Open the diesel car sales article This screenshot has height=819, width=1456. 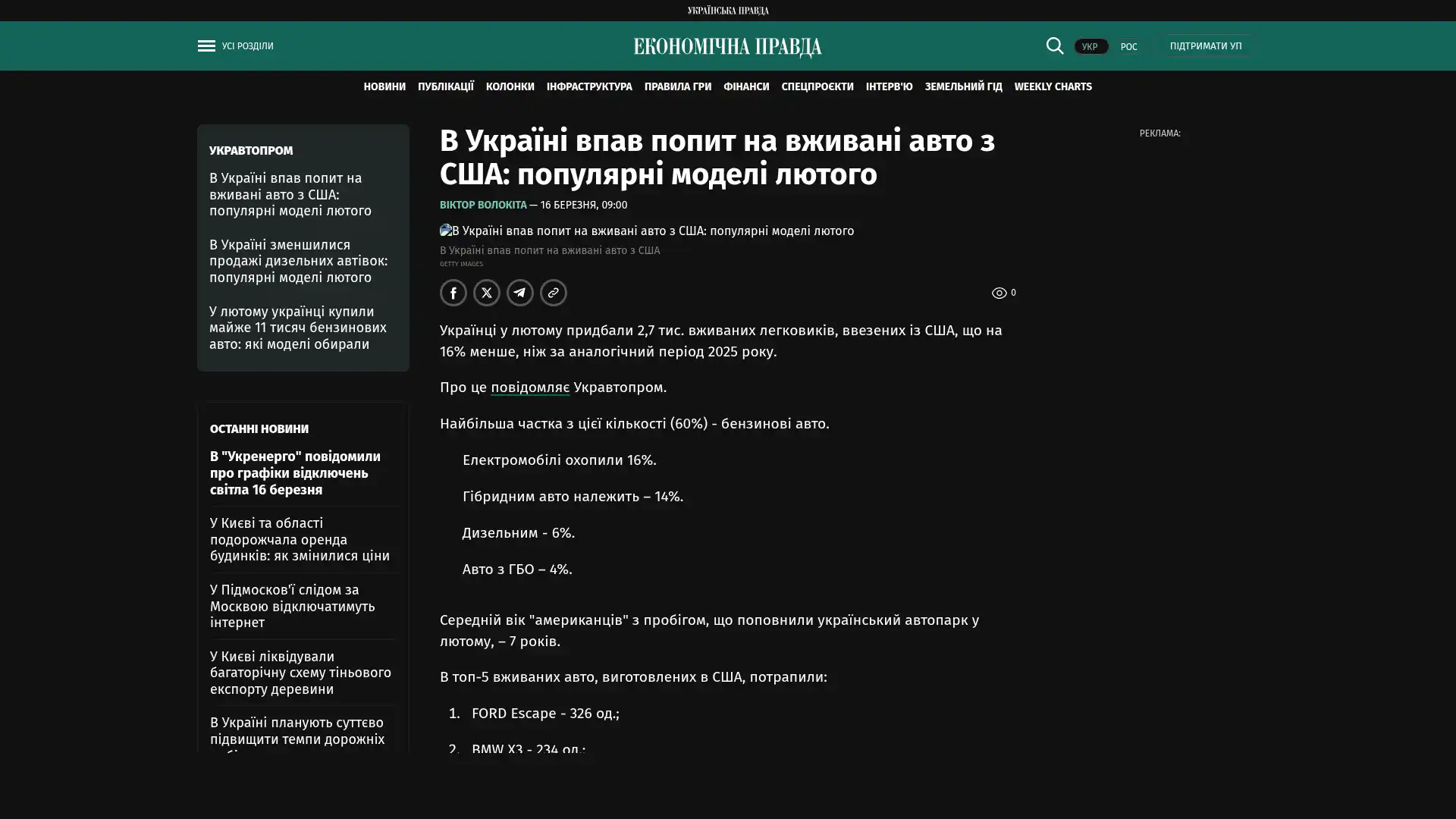tap(298, 261)
